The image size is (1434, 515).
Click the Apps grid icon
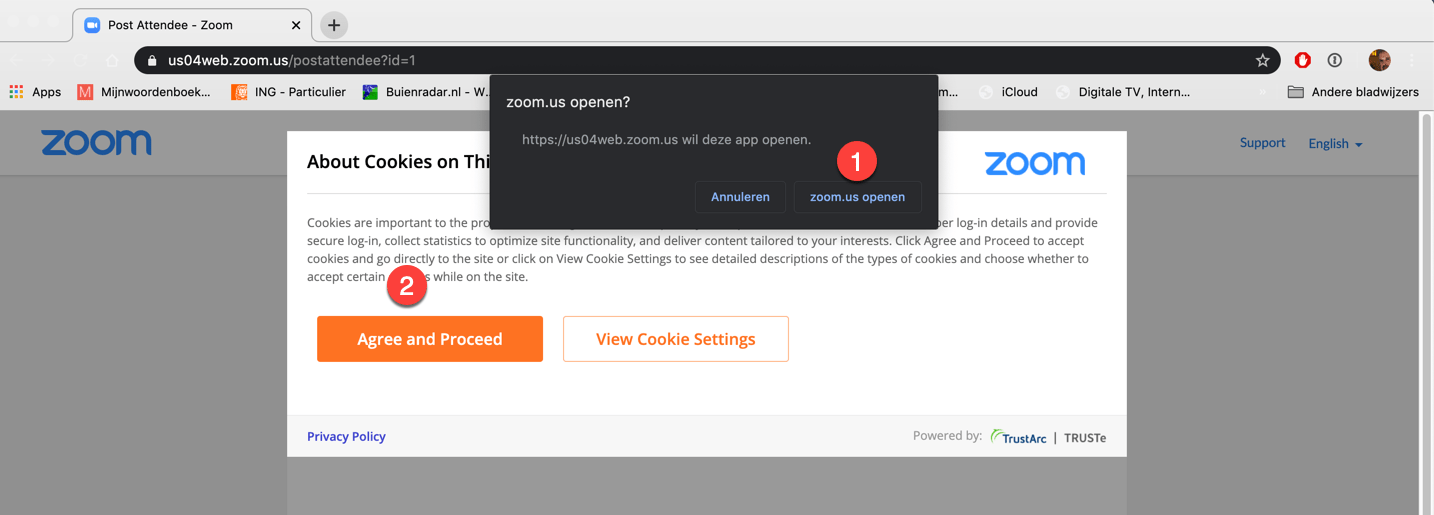pos(16,92)
